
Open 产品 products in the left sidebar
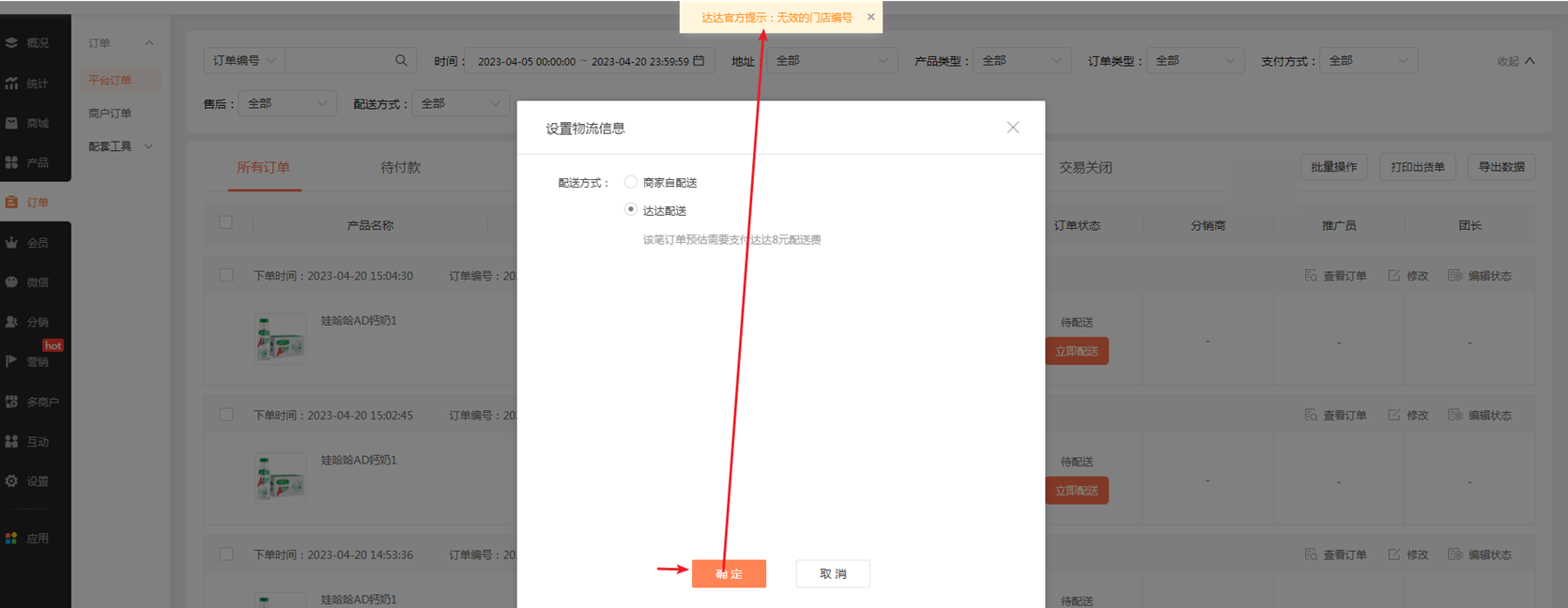28,162
